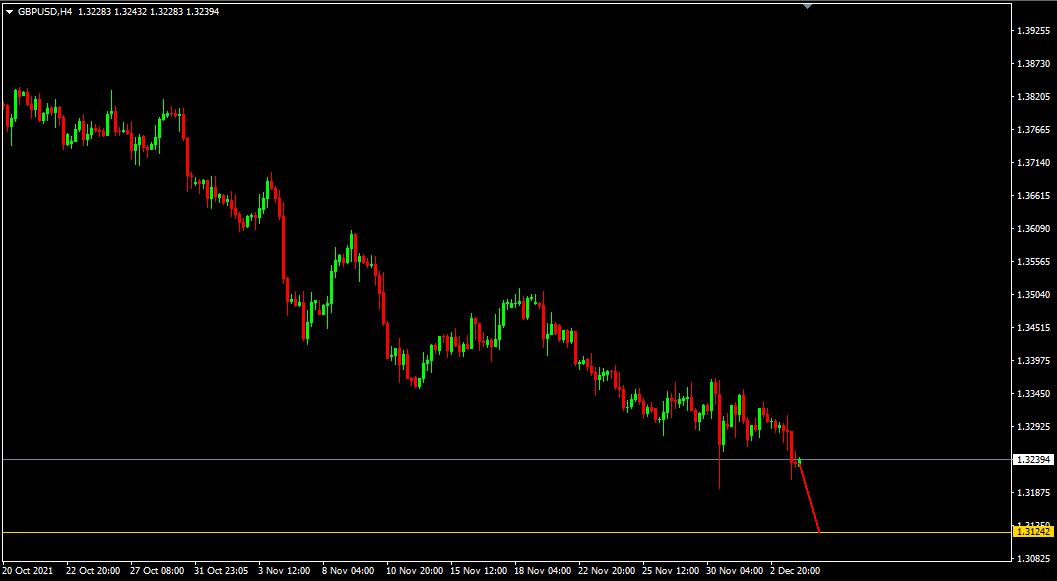Click the 8 Nov 04:00 time label
Viewport: 1057px width, 581px height.
[347, 571]
